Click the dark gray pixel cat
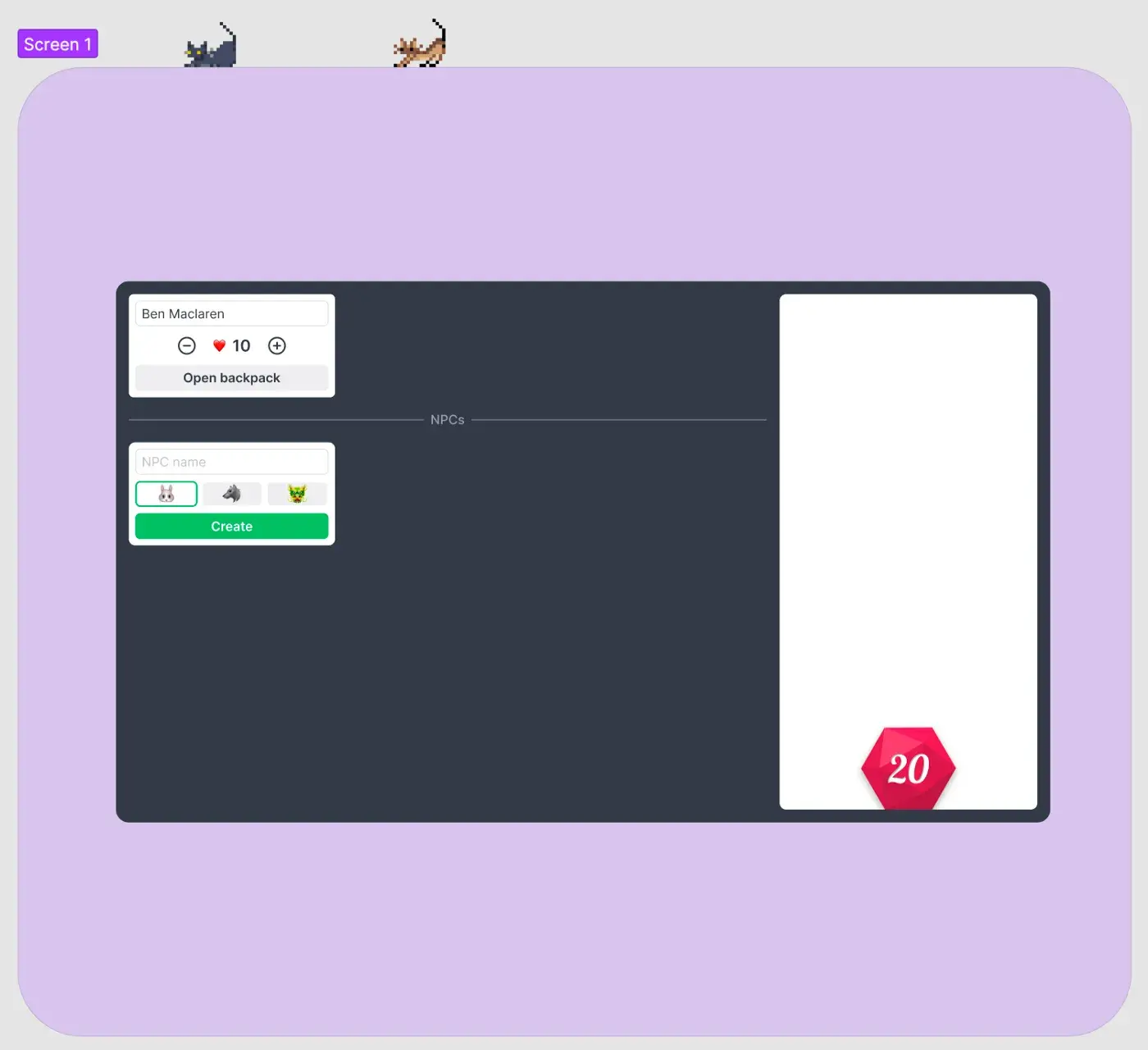The height and width of the screenshot is (1050, 1148). point(211,46)
